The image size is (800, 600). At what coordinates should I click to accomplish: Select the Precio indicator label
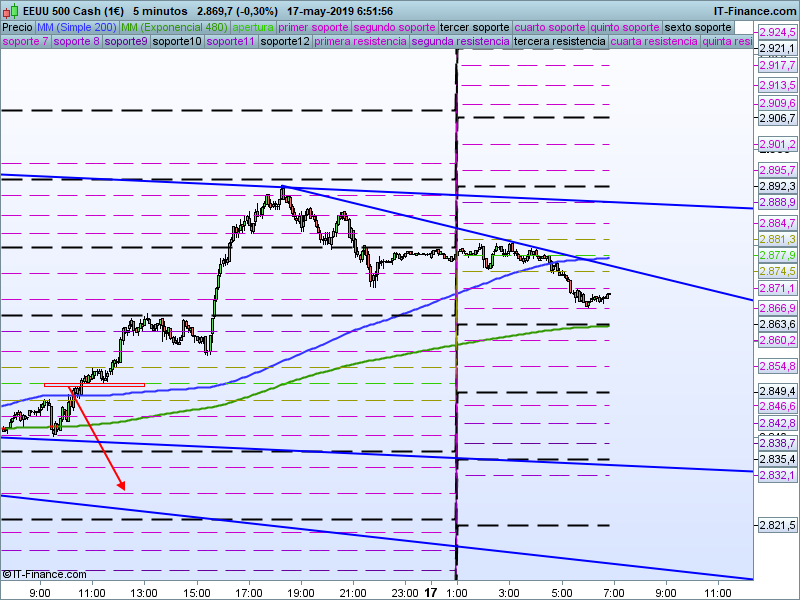point(17,28)
